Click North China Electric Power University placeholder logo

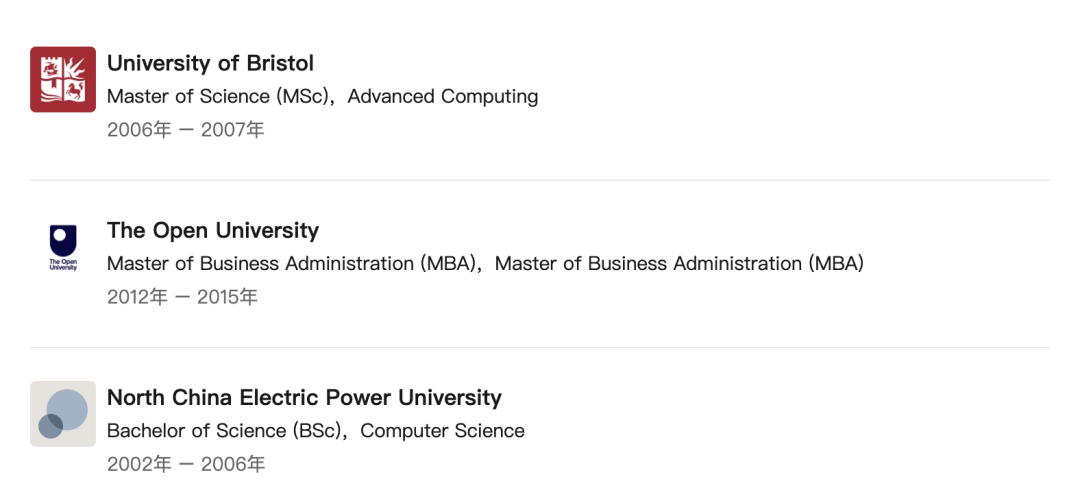click(x=63, y=413)
